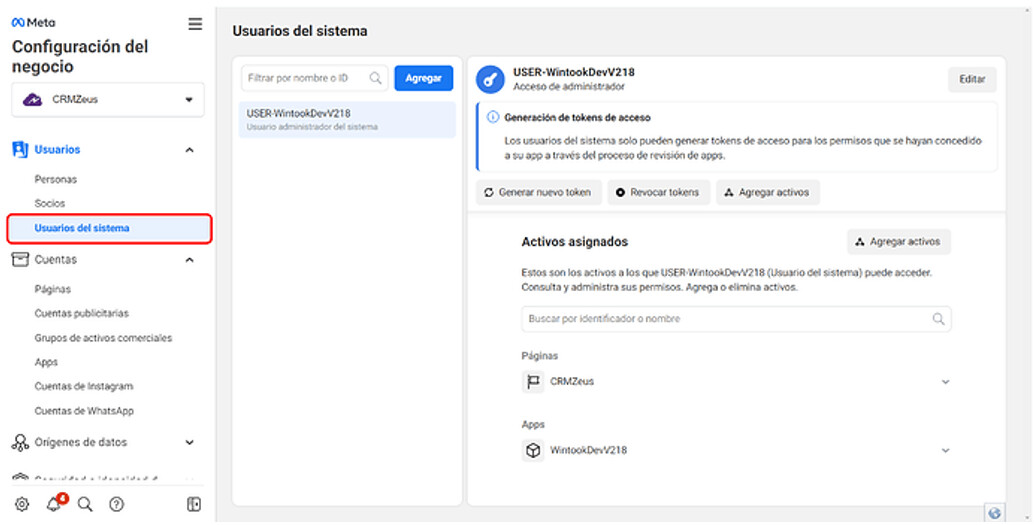The image size is (1034, 525).
Task: Open notifications bell with red badge
Action: (x=54, y=504)
